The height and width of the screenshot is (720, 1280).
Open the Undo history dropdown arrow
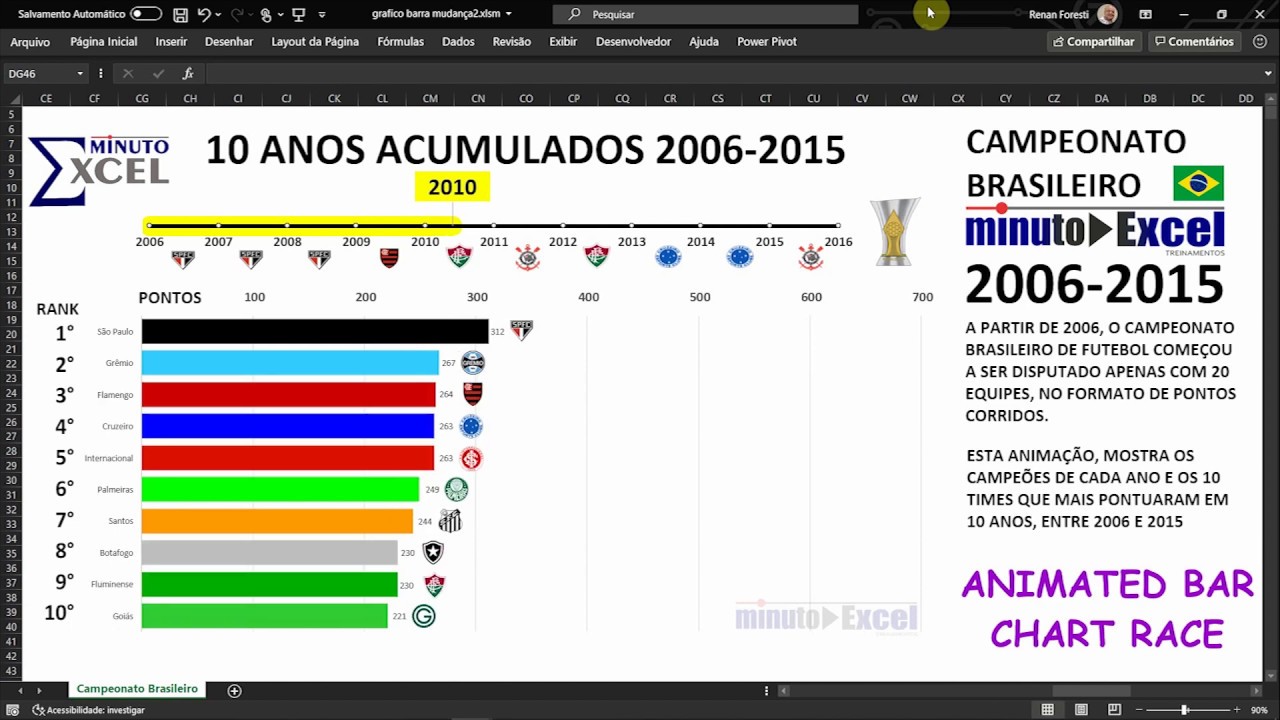(x=218, y=14)
